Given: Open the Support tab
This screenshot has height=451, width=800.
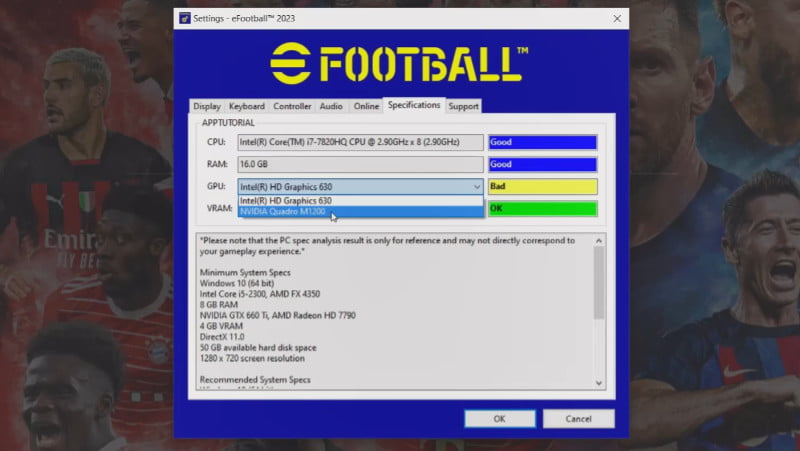Looking at the screenshot, I should 463,106.
